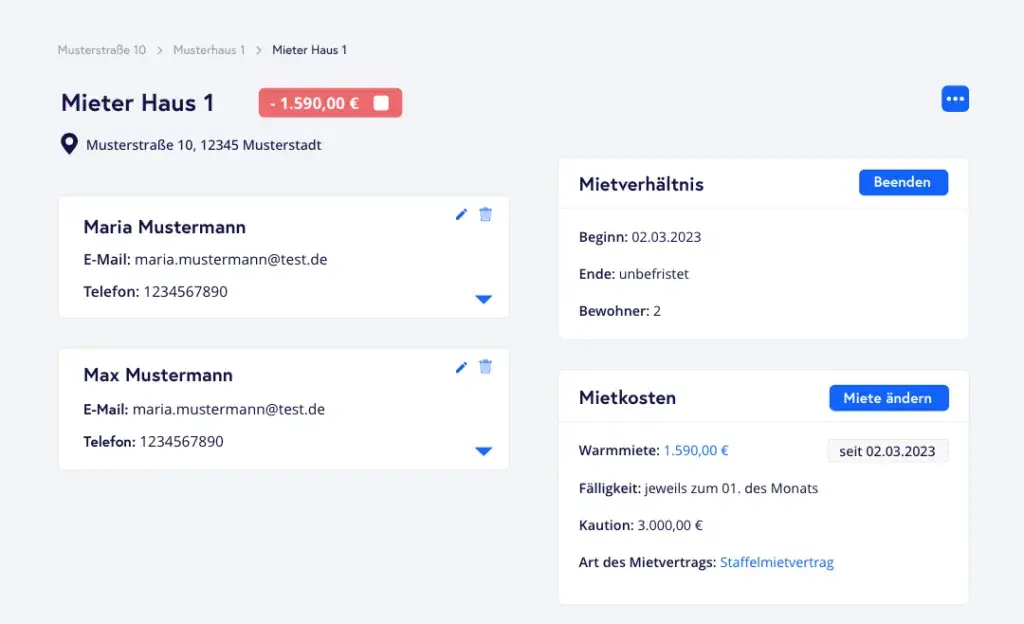
Task: Go to Musterstraße 10 breadcrumb
Action: [x=101, y=50]
